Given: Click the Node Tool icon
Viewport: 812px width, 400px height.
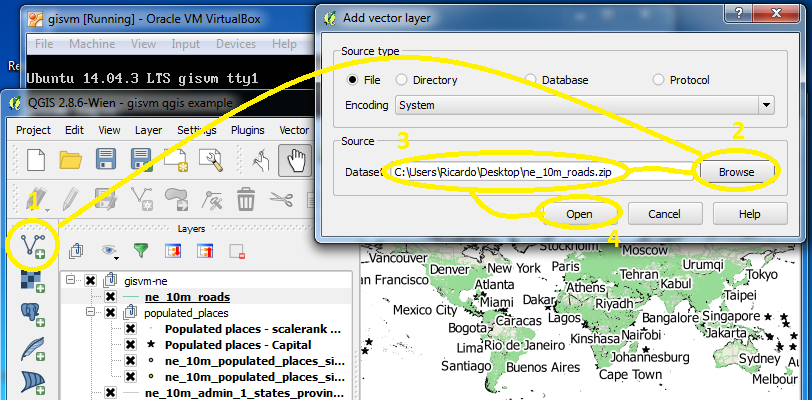Looking at the screenshot, I should pos(211,199).
